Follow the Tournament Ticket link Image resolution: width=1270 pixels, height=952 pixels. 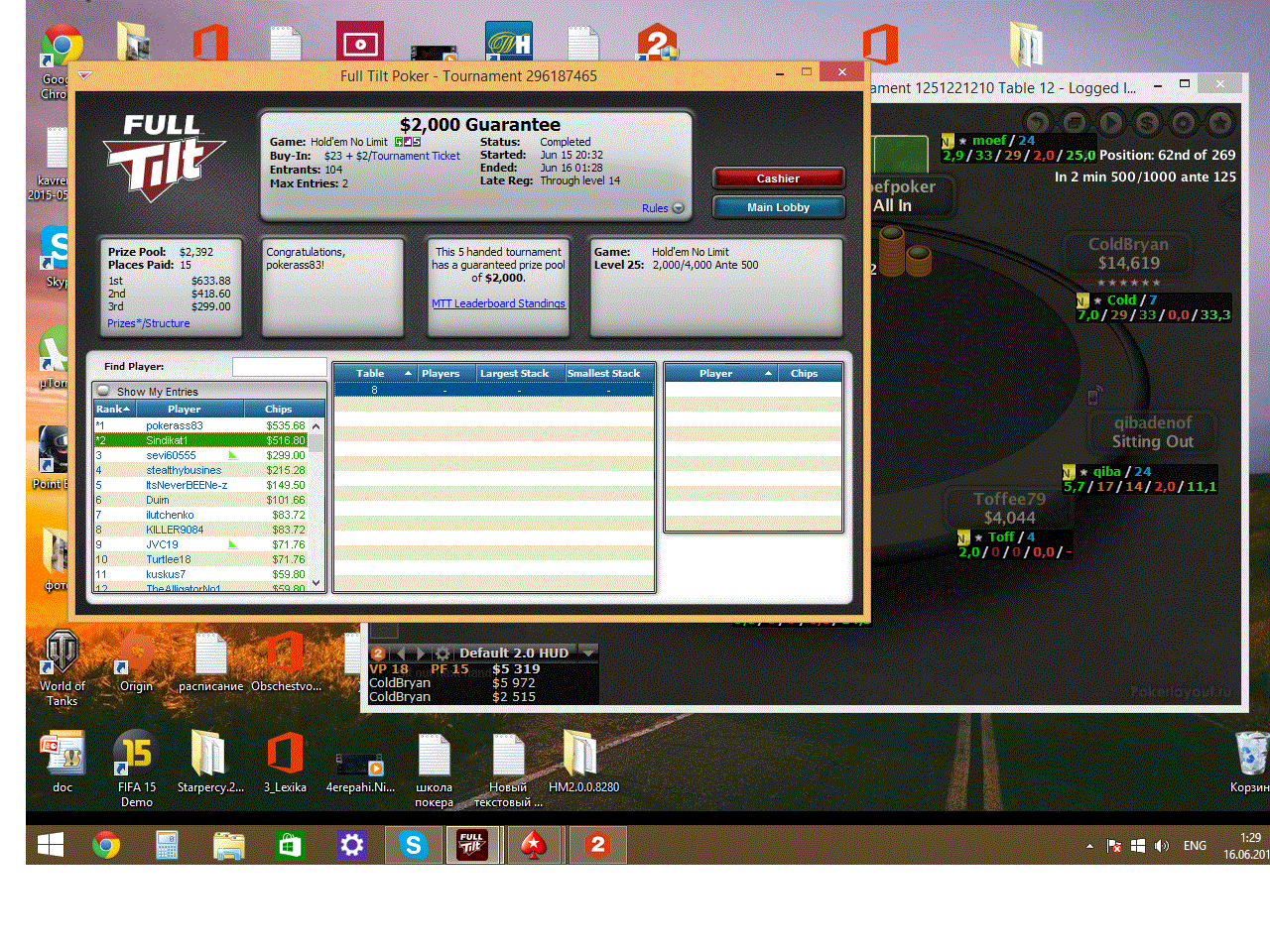point(415,156)
